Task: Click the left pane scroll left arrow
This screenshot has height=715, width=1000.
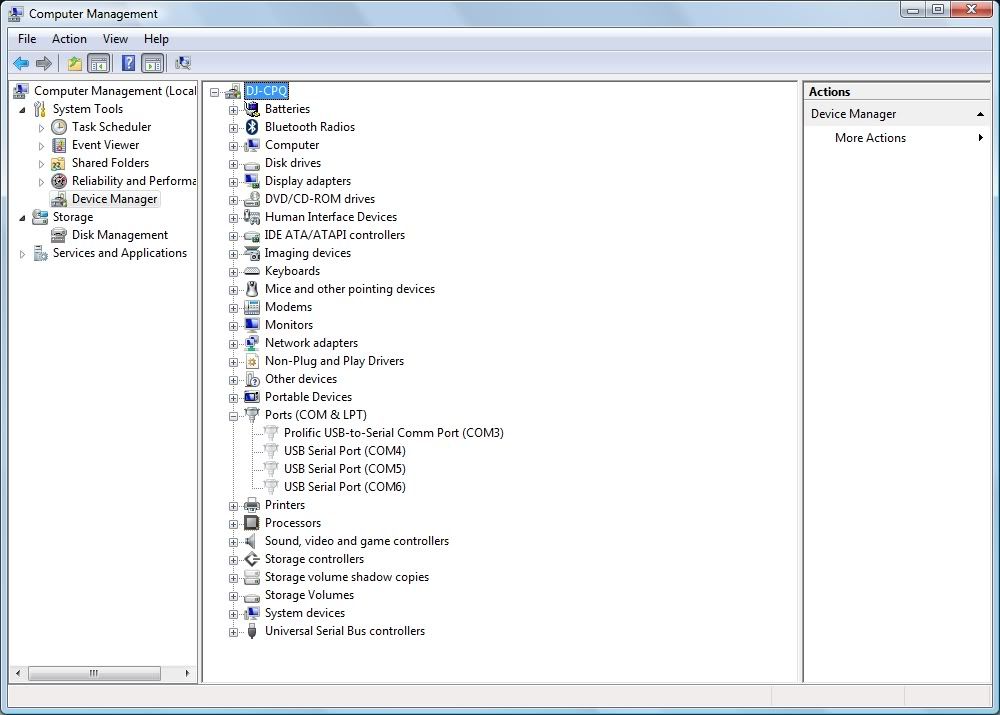Action: pyautogui.click(x=18, y=674)
